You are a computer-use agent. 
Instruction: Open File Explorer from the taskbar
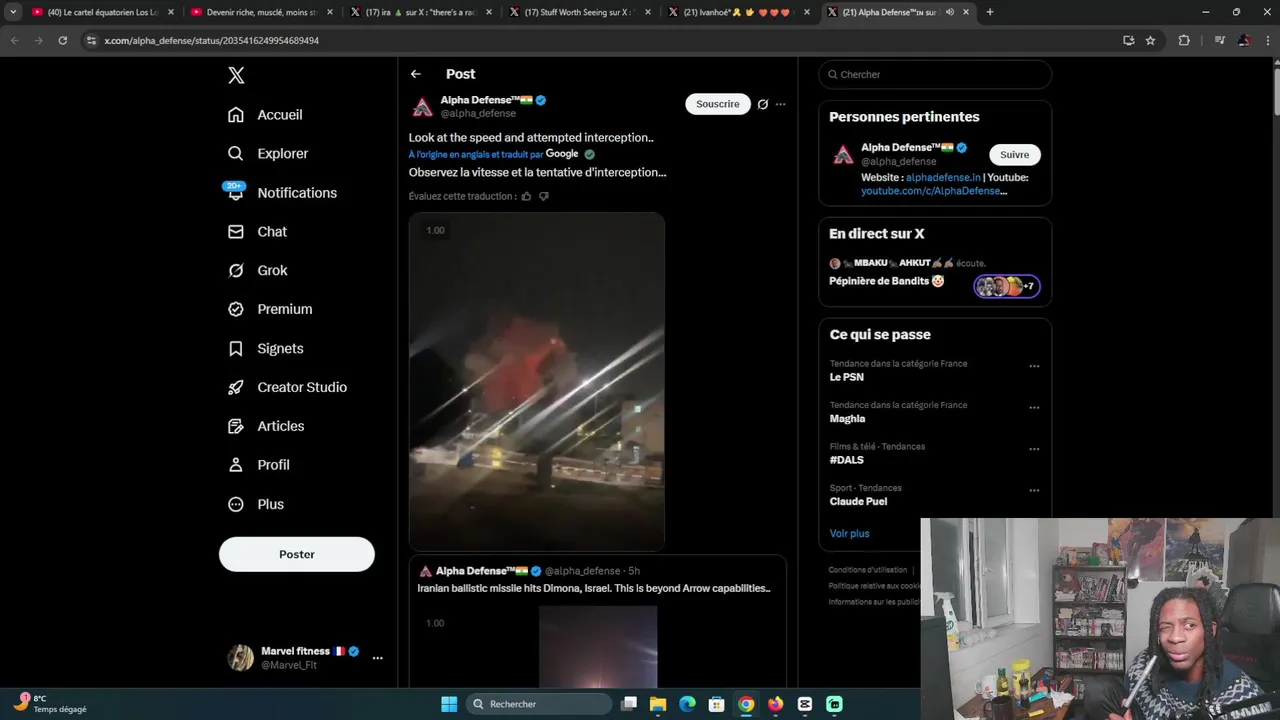(658, 704)
